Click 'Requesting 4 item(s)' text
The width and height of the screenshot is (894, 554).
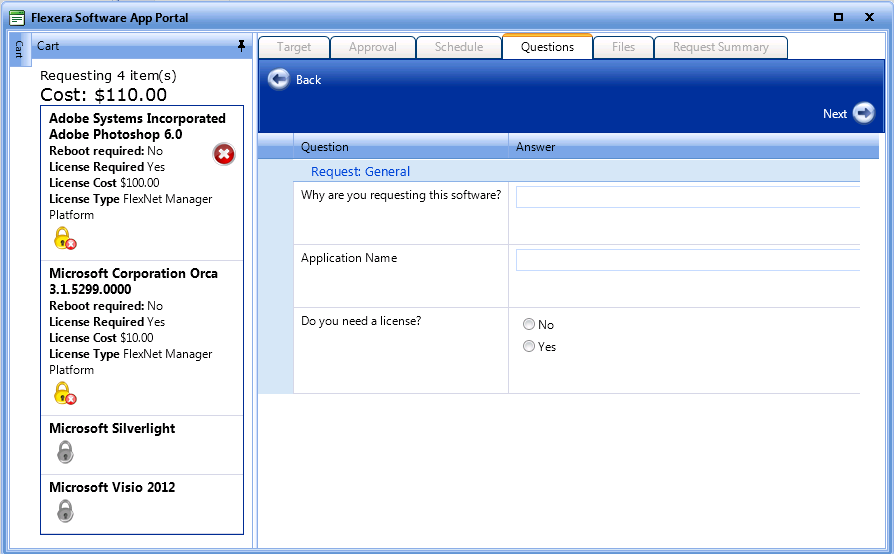(108, 76)
